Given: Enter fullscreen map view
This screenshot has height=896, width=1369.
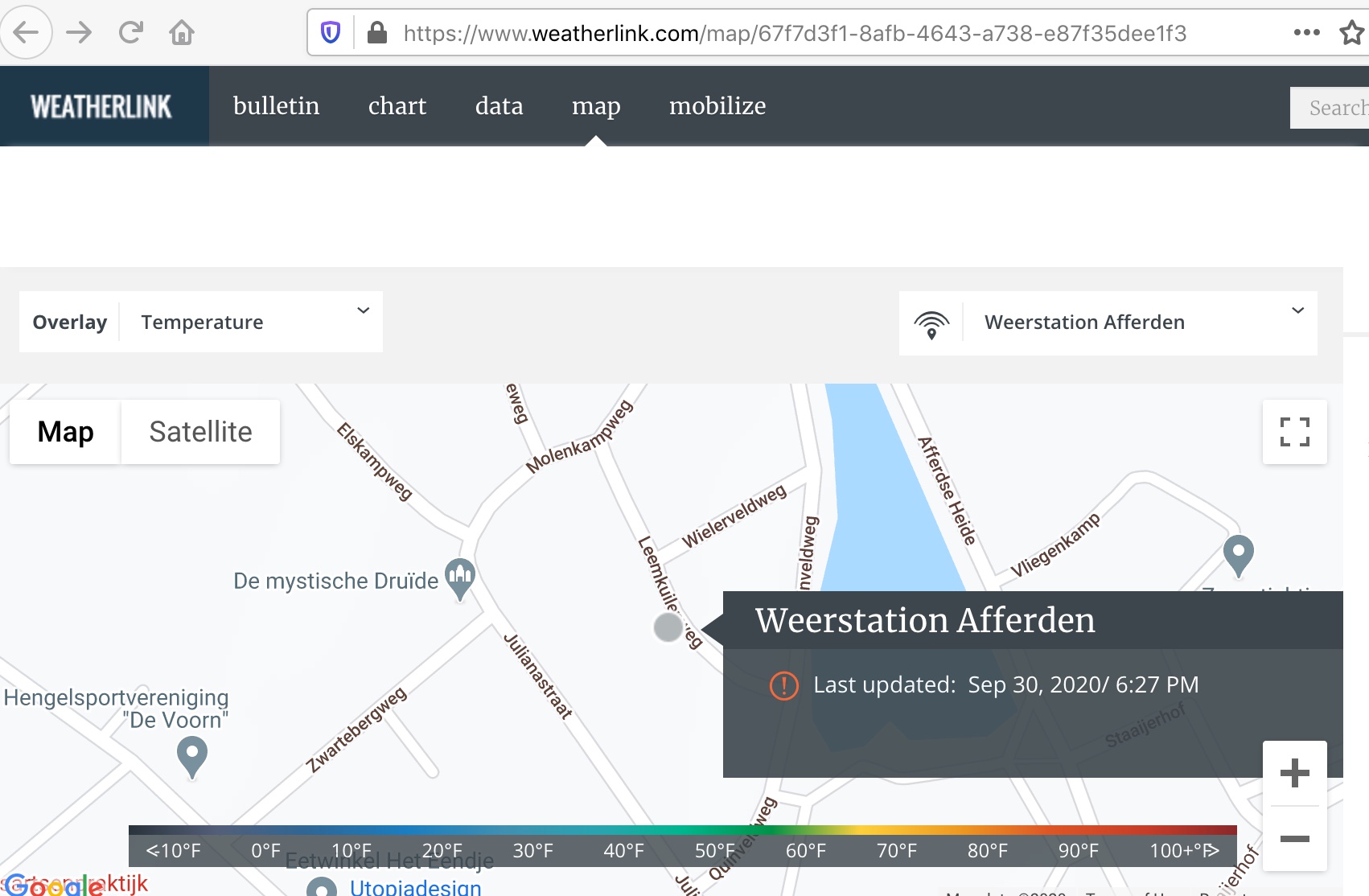Looking at the screenshot, I should [1294, 432].
